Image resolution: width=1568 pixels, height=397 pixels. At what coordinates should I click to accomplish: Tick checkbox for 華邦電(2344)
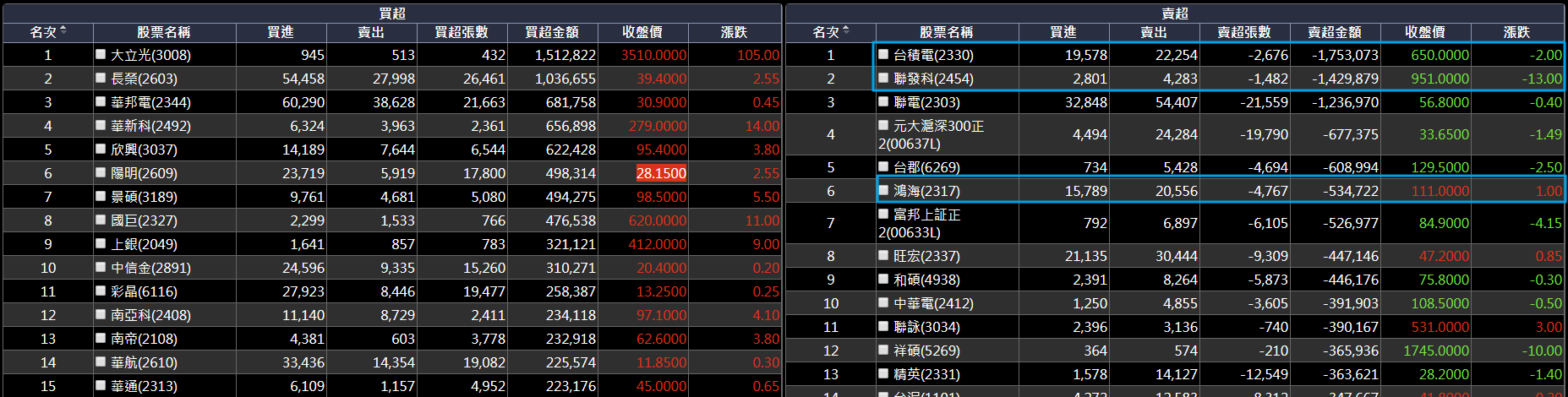(101, 101)
